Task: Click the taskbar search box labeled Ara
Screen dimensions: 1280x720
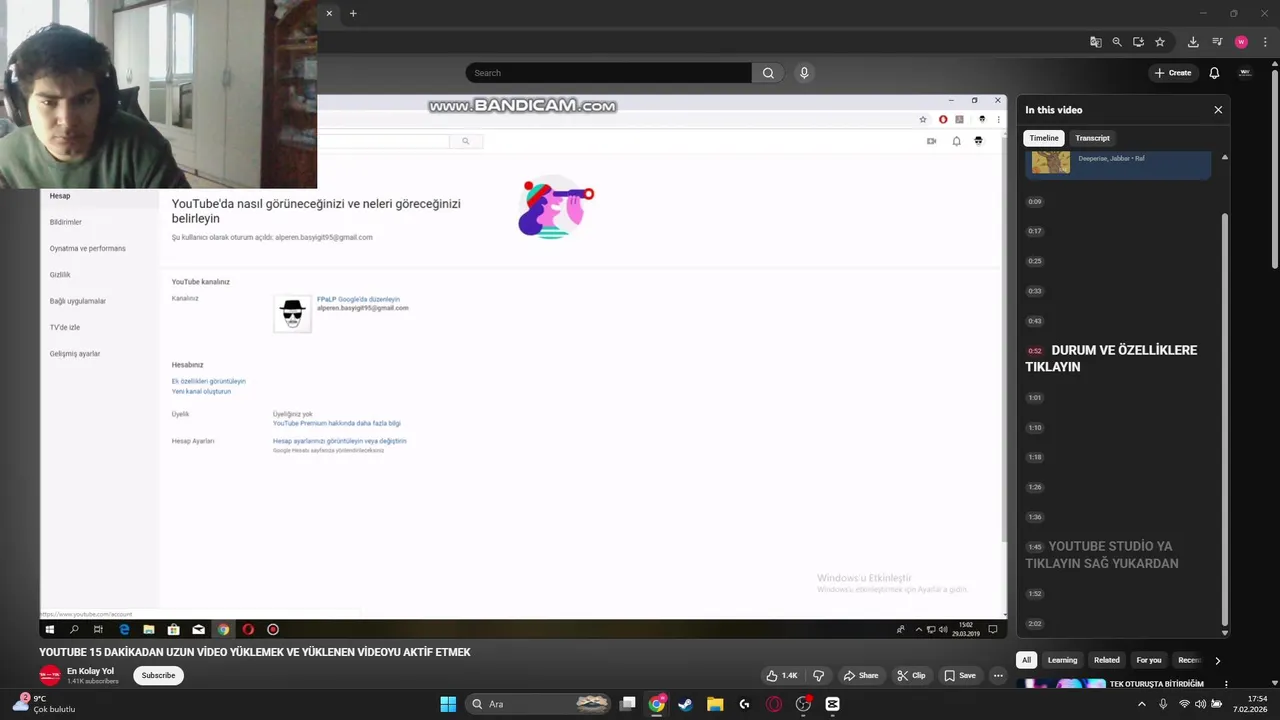Action: pos(538,704)
